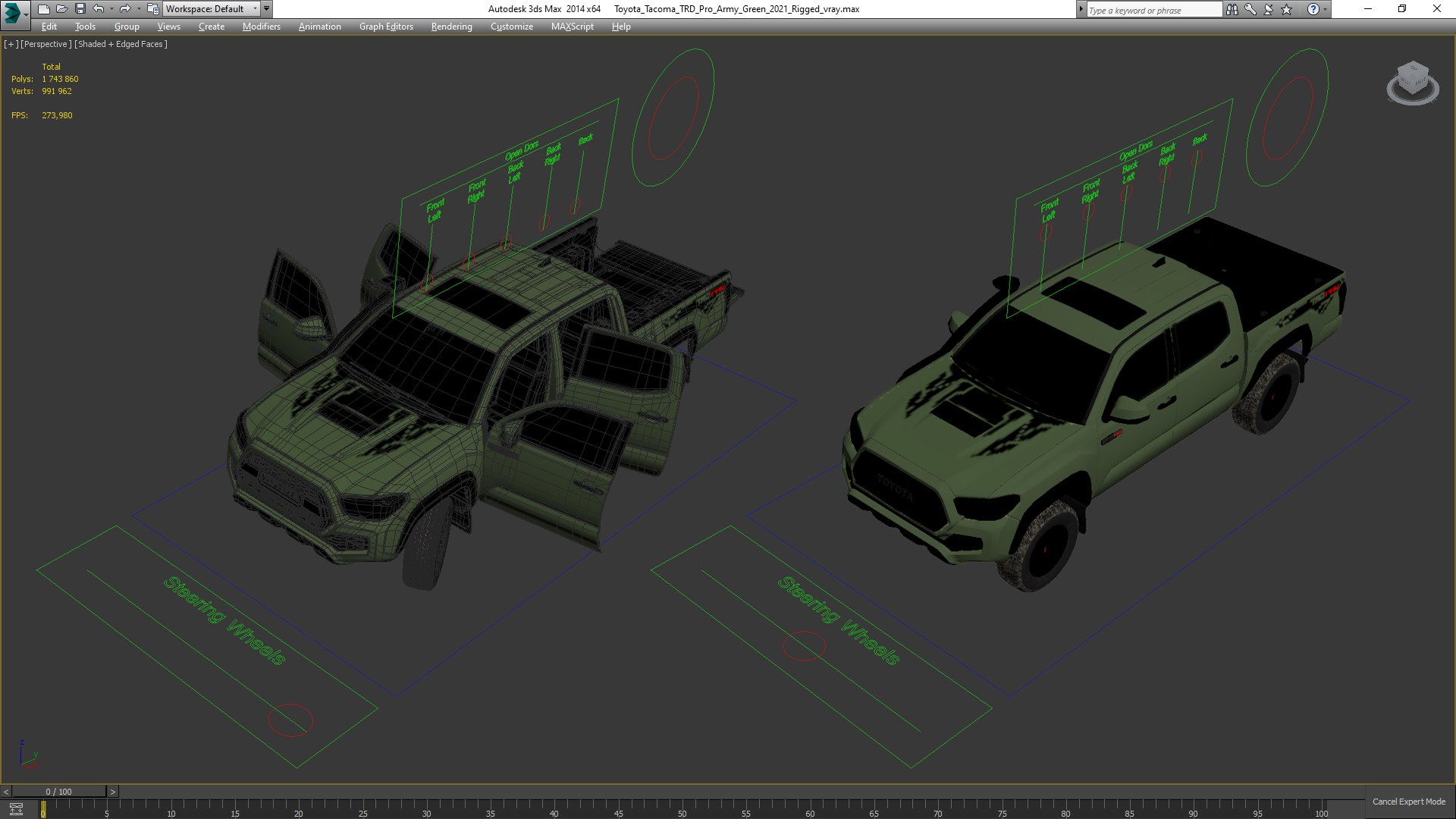Click the Favorites star icon

pyautogui.click(x=1287, y=9)
